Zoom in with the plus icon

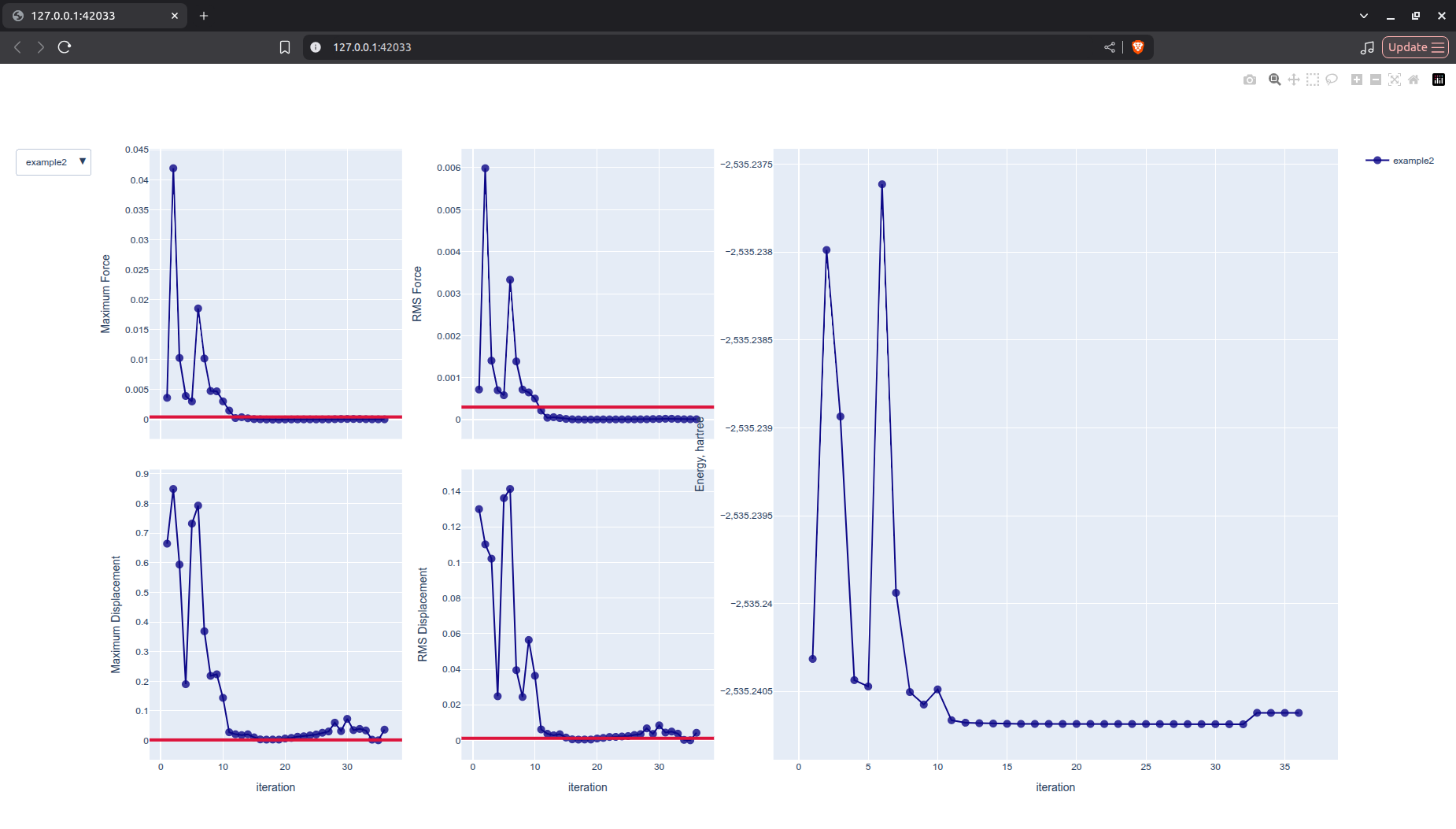1357,80
